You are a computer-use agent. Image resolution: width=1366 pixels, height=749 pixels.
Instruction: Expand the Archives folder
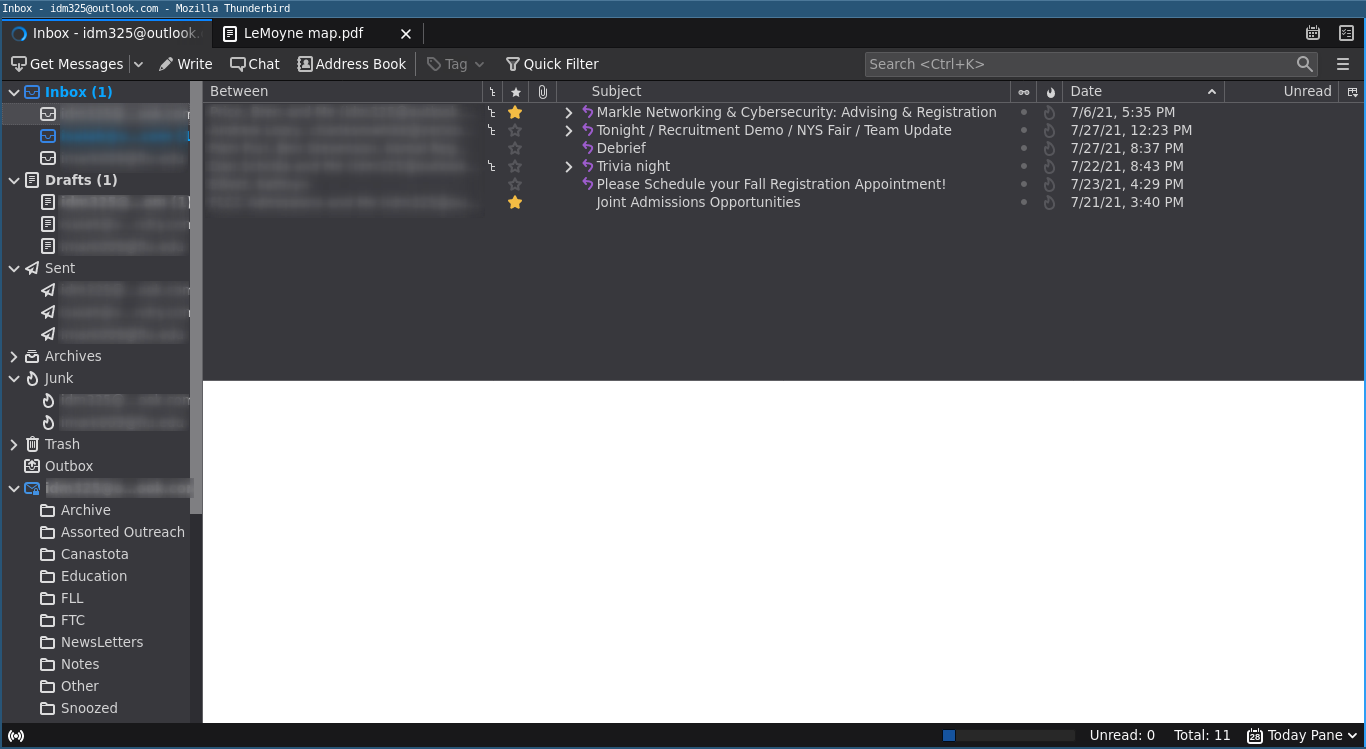point(14,356)
